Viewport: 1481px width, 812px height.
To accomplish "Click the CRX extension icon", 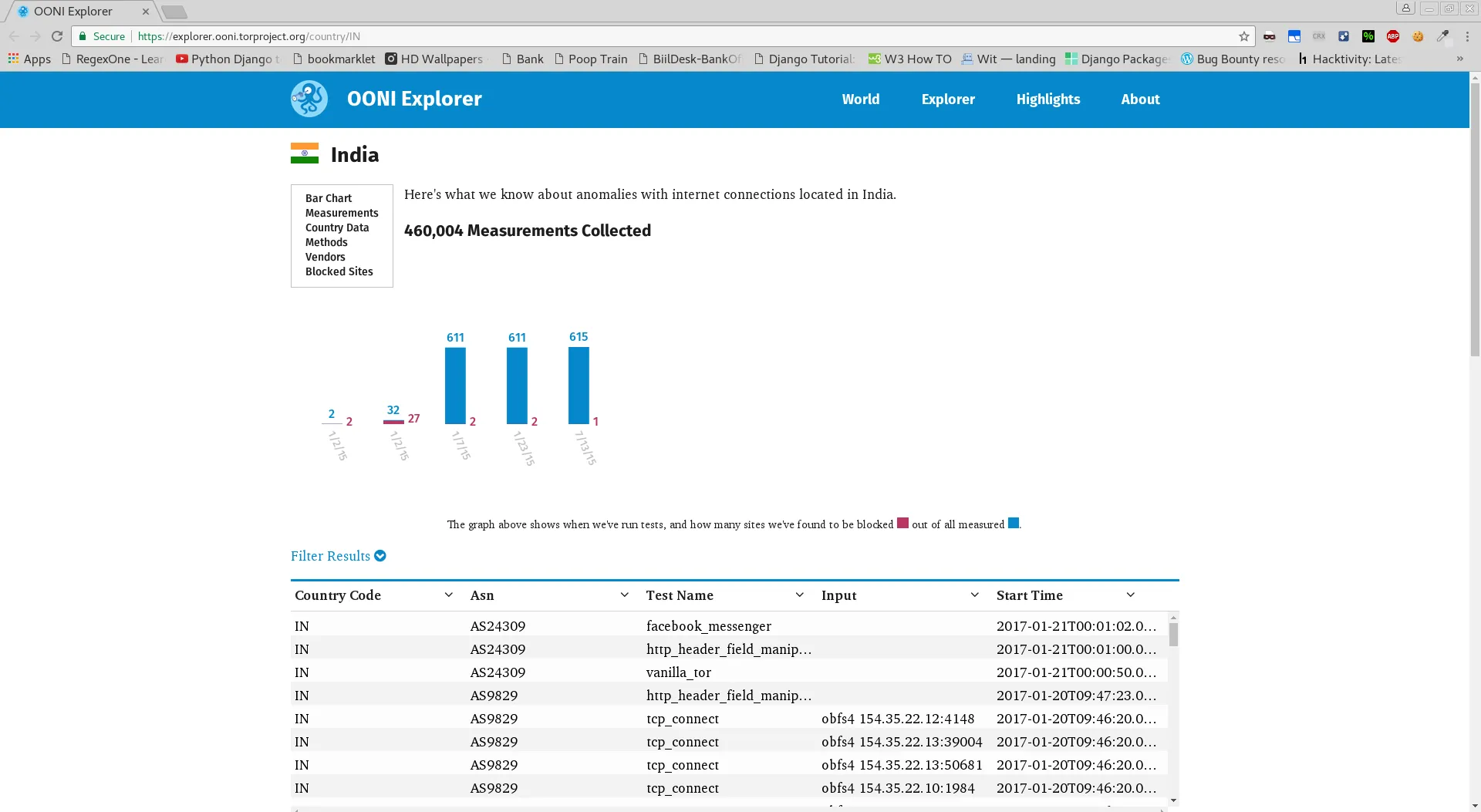I will pos(1319,36).
